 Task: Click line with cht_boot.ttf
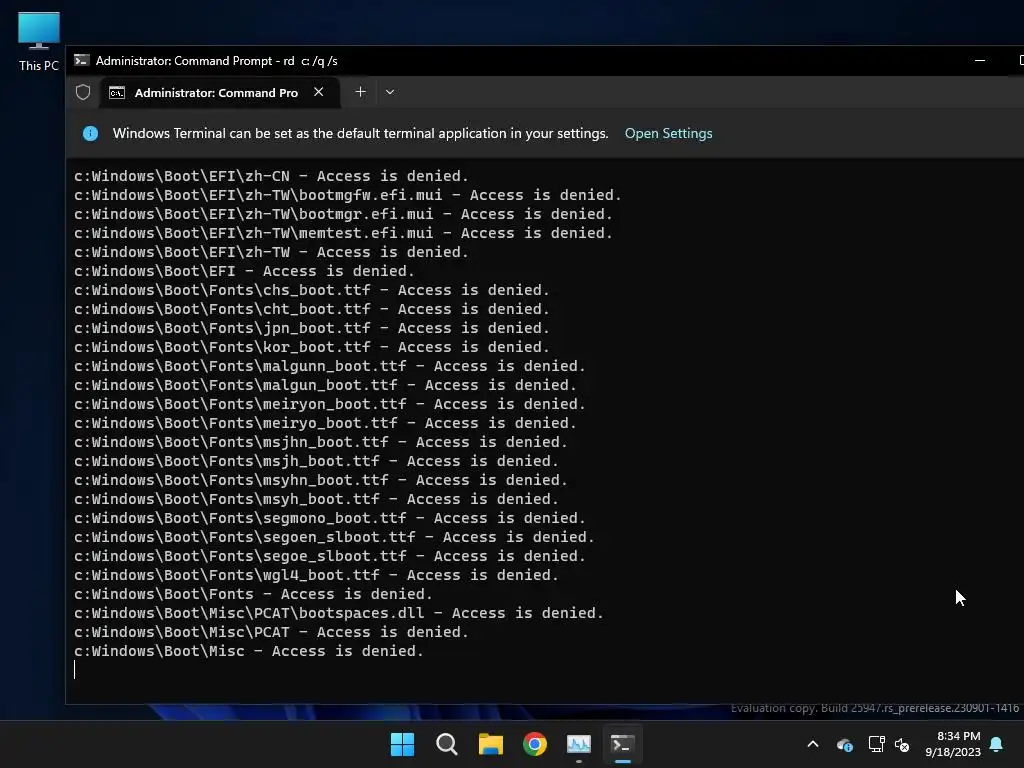click(312, 309)
